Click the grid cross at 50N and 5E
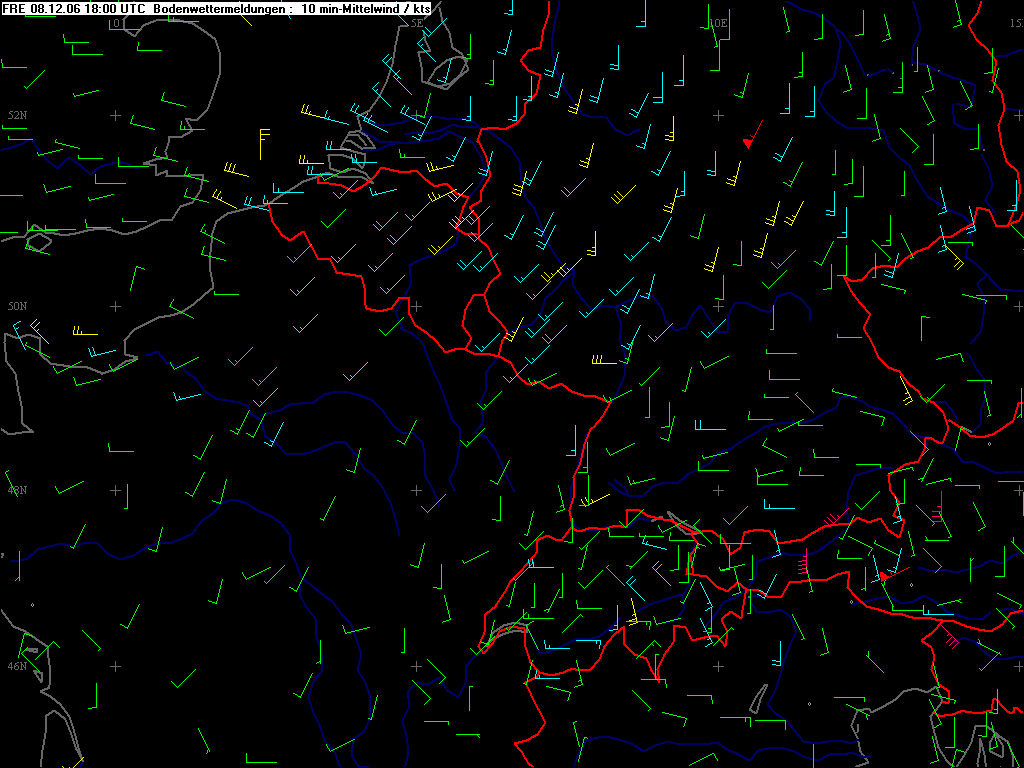The height and width of the screenshot is (768, 1024). click(417, 306)
